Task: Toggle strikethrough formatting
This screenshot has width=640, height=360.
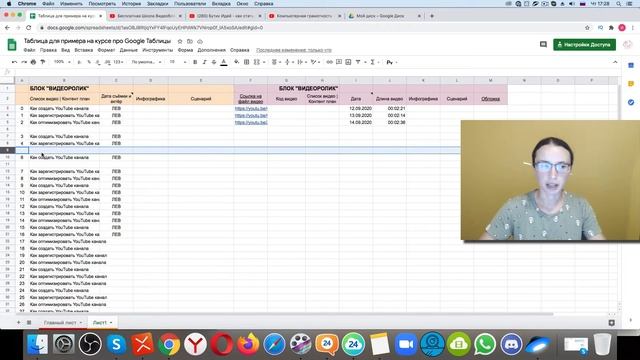Action: (214, 62)
